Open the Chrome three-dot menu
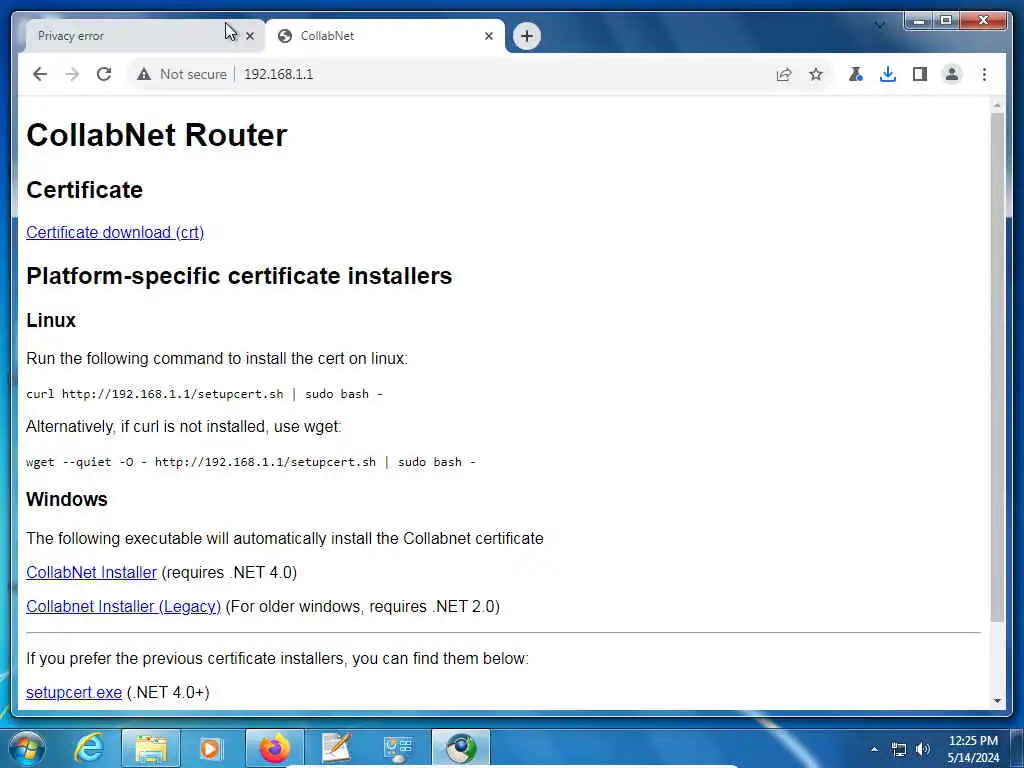1024x768 pixels. point(984,74)
